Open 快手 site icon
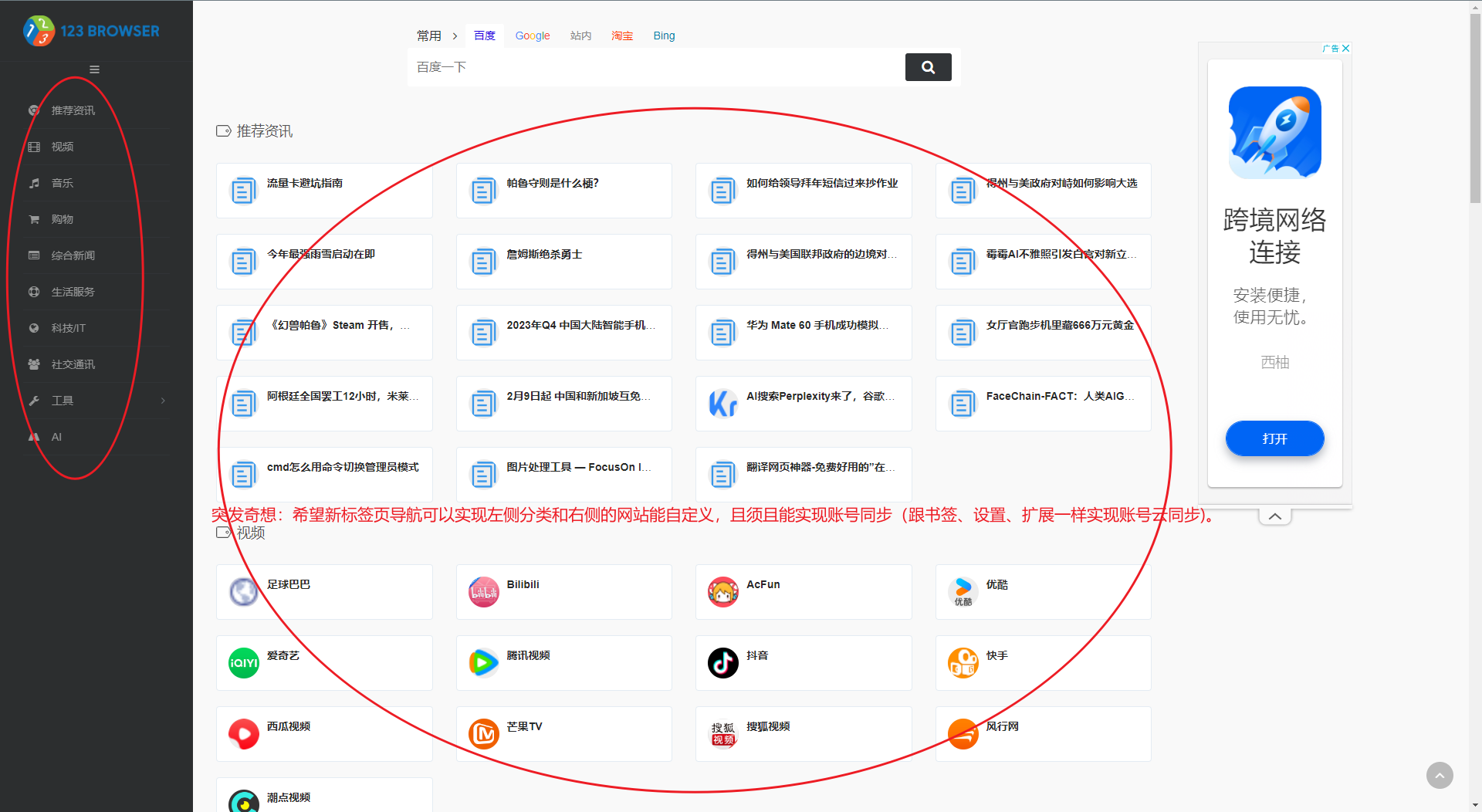This screenshot has width=1482, height=812. pos(963,663)
